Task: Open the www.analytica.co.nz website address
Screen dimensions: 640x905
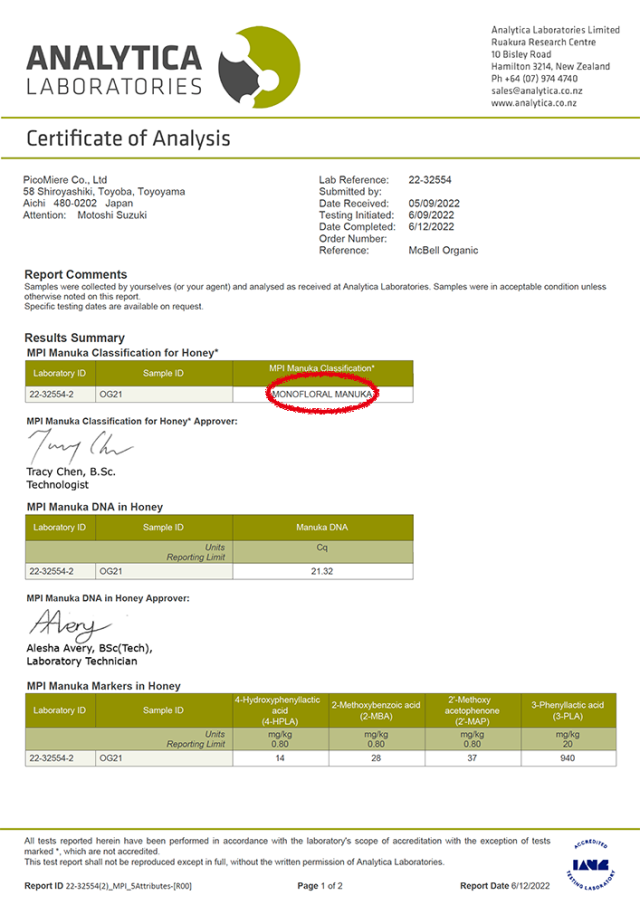Action: coord(534,103)
